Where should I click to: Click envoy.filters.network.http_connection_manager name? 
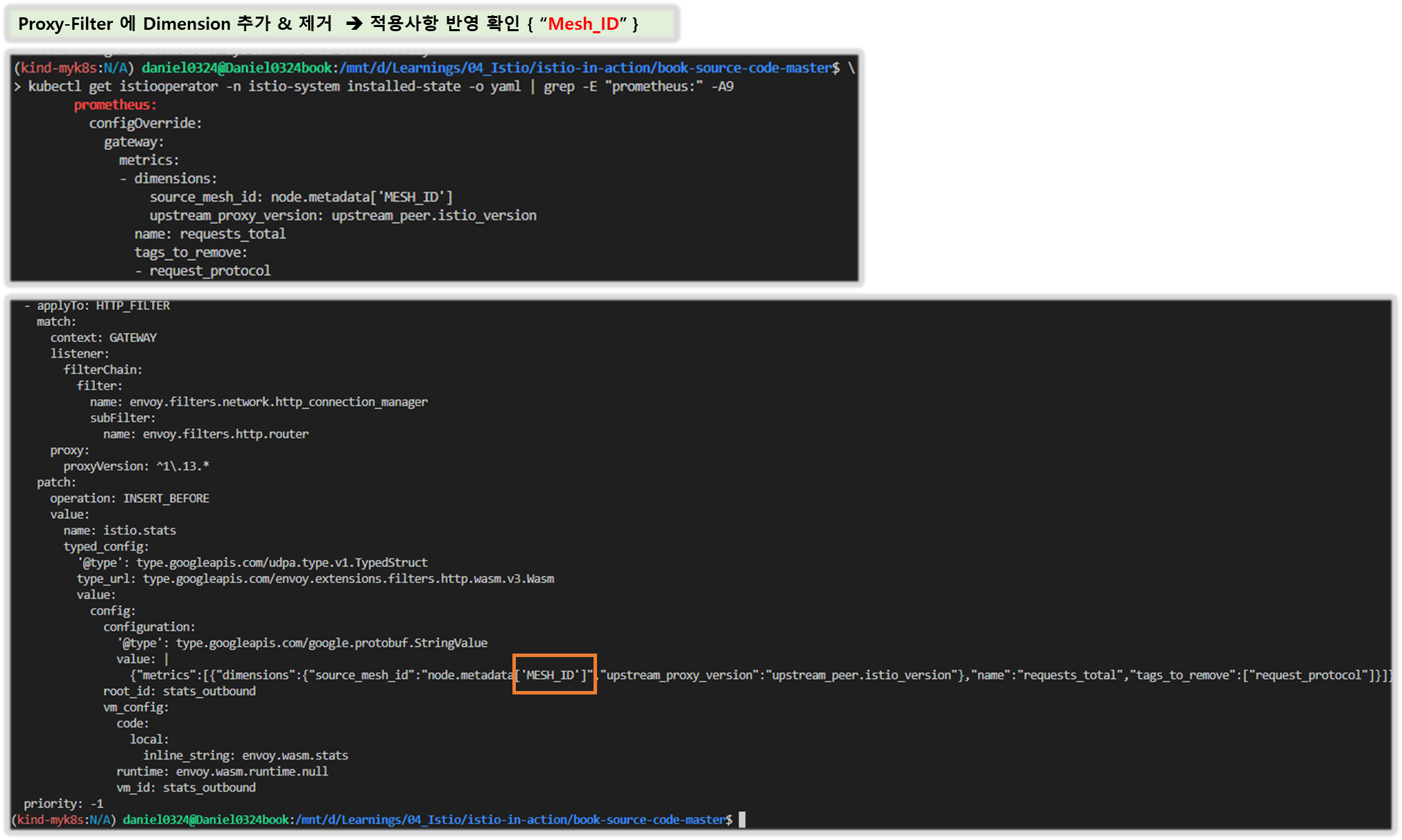pyautogui.click(x=278, y=402)
